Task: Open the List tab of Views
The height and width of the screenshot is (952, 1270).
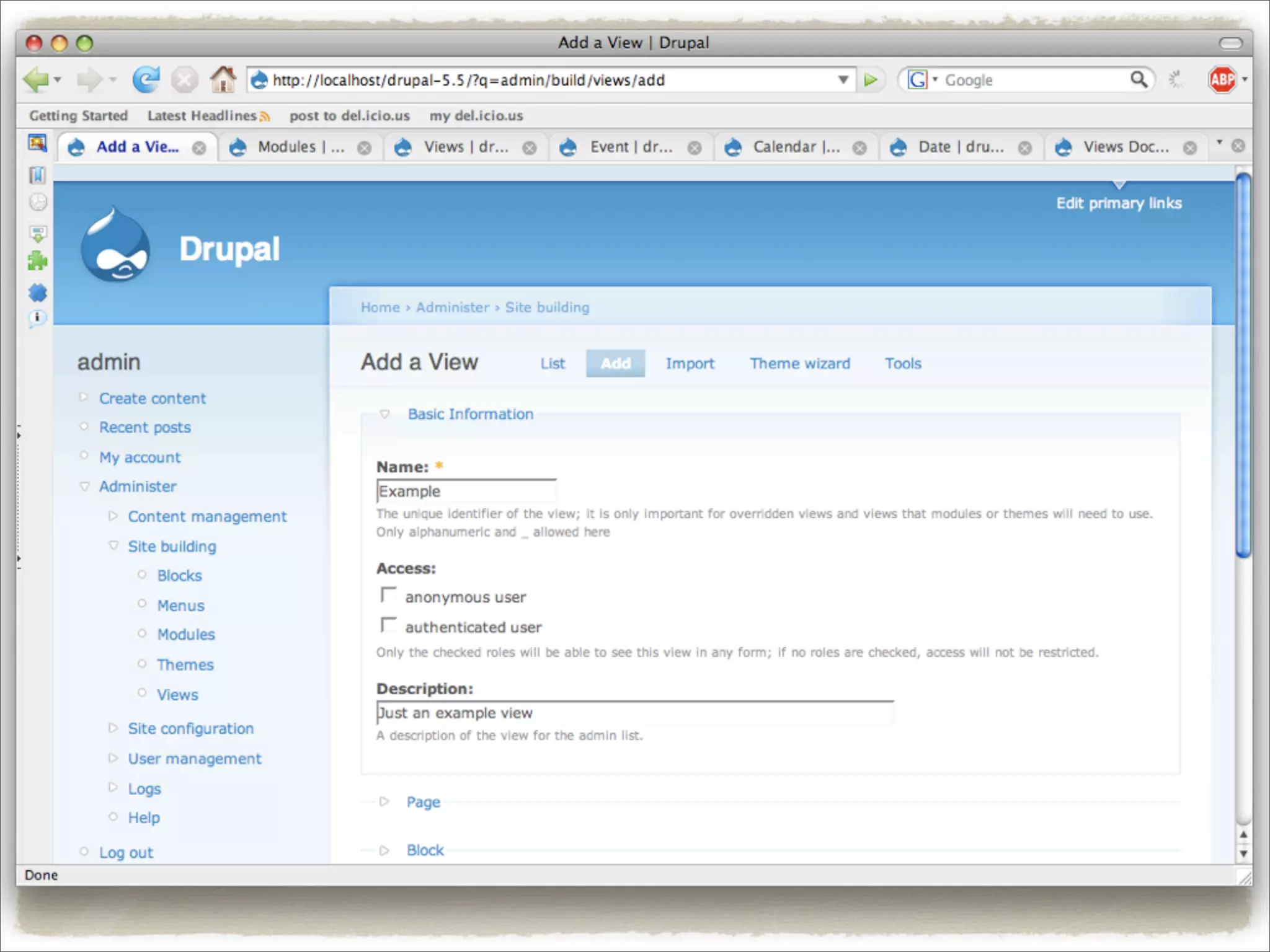Action: 553,364
